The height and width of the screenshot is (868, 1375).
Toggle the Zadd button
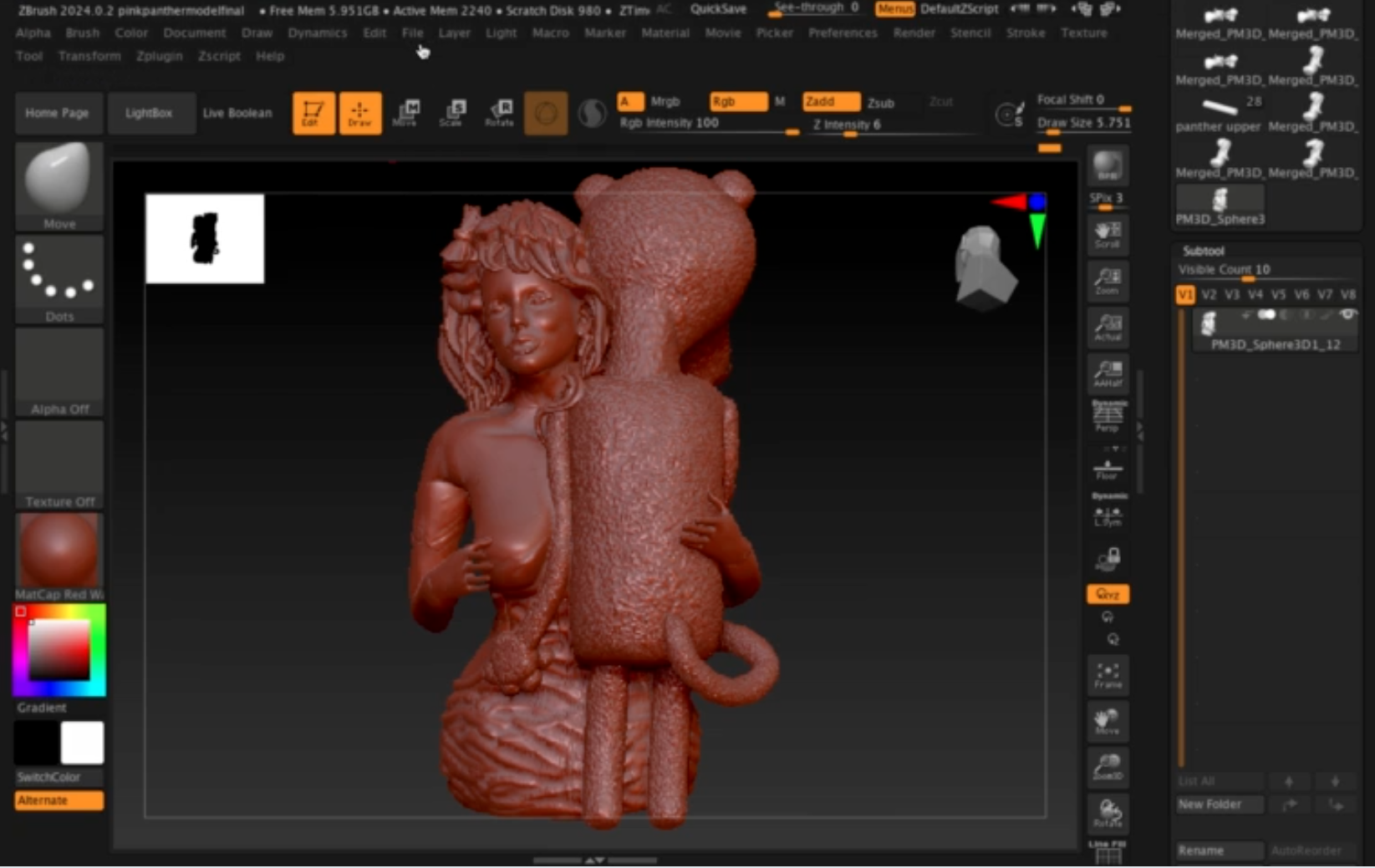pos(831,101)
